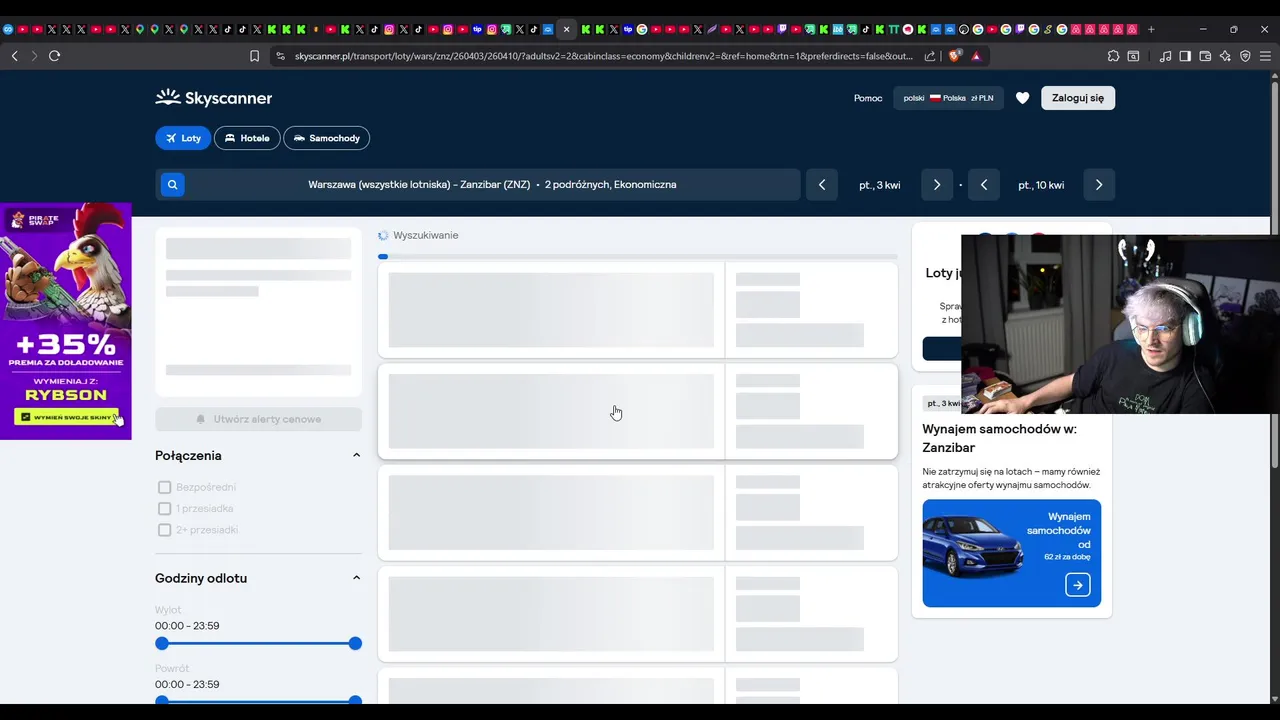Open a new browser tab with plus
This screenshot has height=720, width=1280.
1151,29
